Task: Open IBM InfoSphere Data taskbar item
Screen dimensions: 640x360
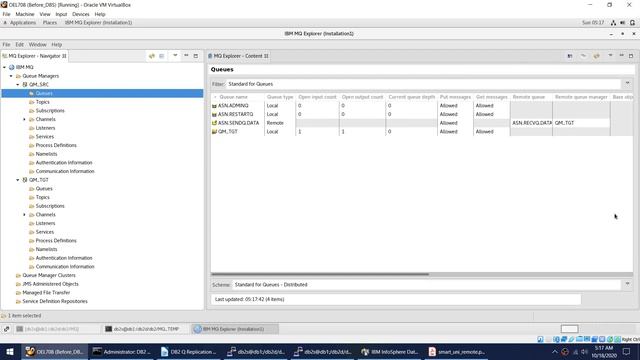Action: (x=390, y=352)
